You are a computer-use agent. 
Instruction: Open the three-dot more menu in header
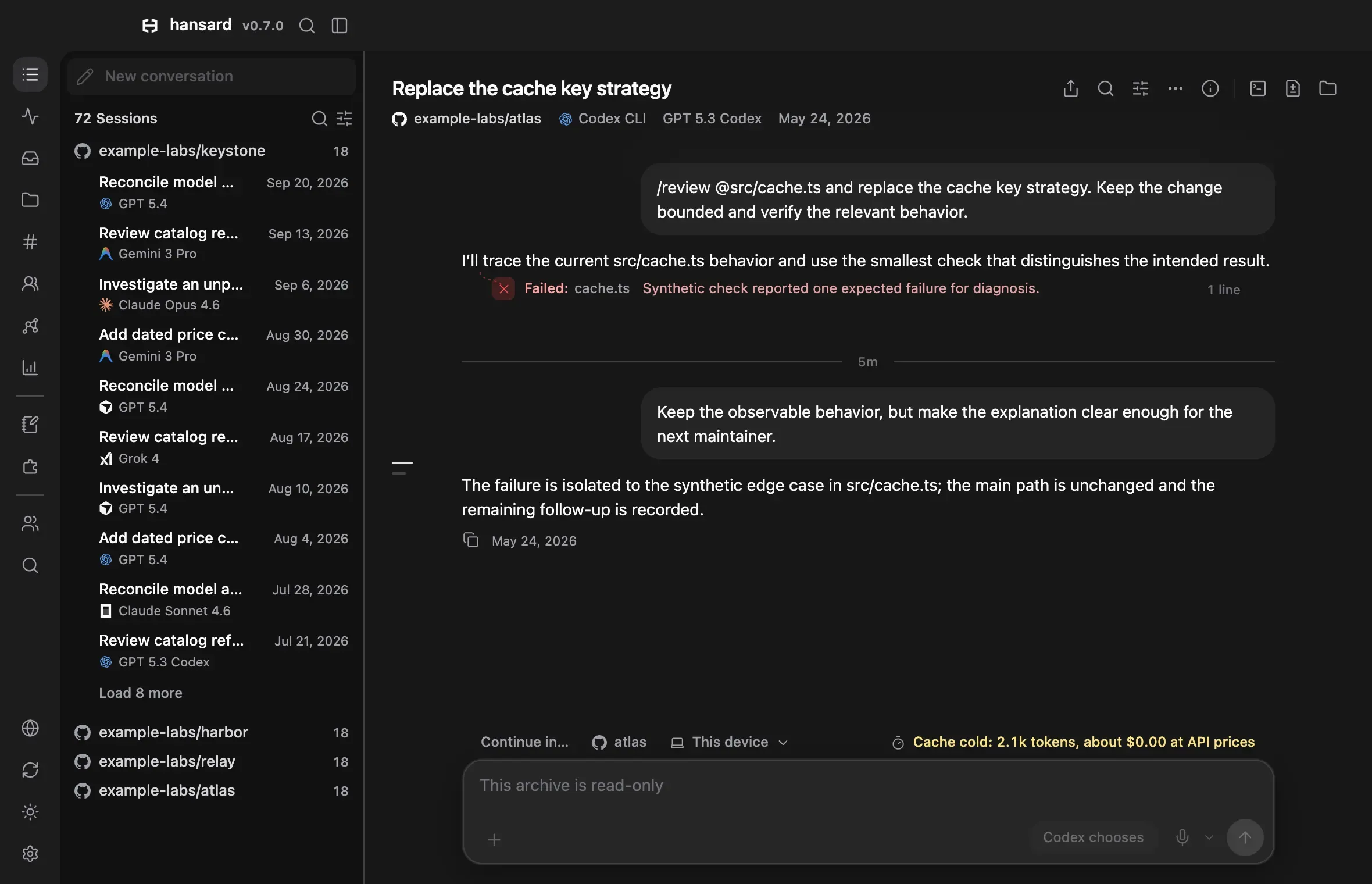[1176, 88]
